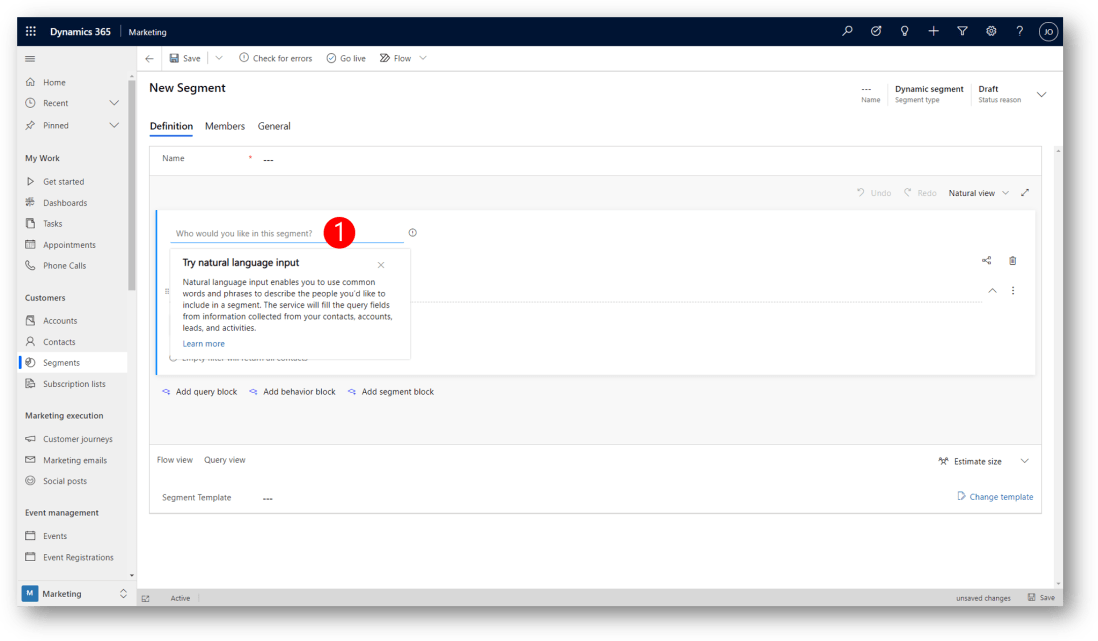Expand the Recent list in sidebar
The image size is (1098, 641).
[x=114, y=103]
